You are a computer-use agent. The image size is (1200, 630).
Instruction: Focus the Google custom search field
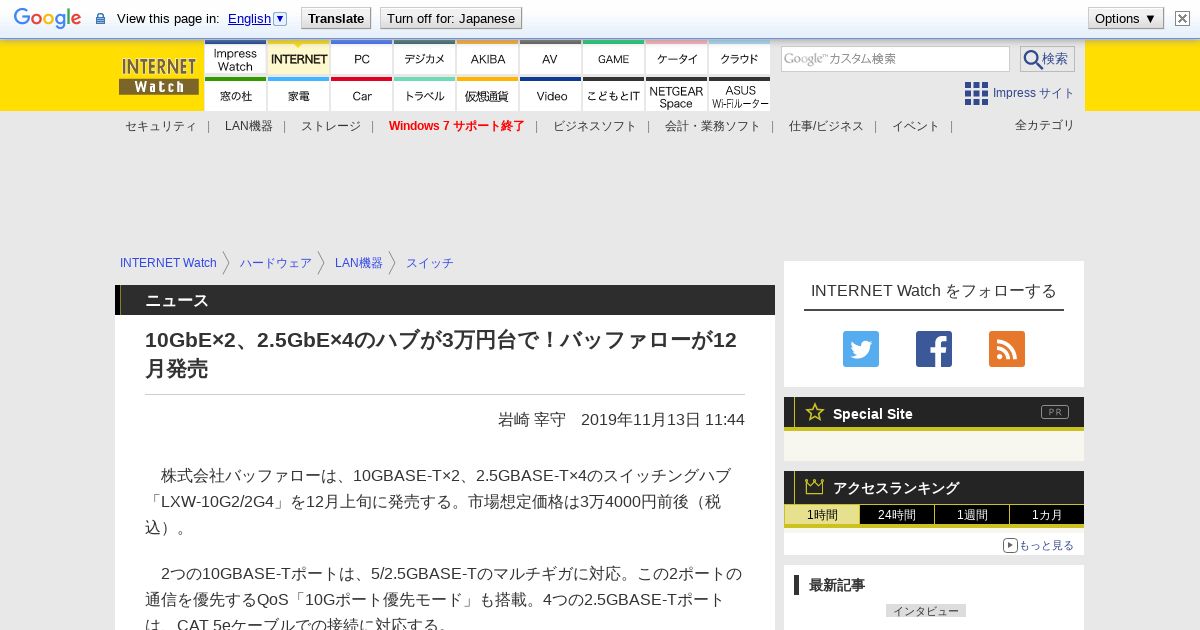tap(895, 59)
